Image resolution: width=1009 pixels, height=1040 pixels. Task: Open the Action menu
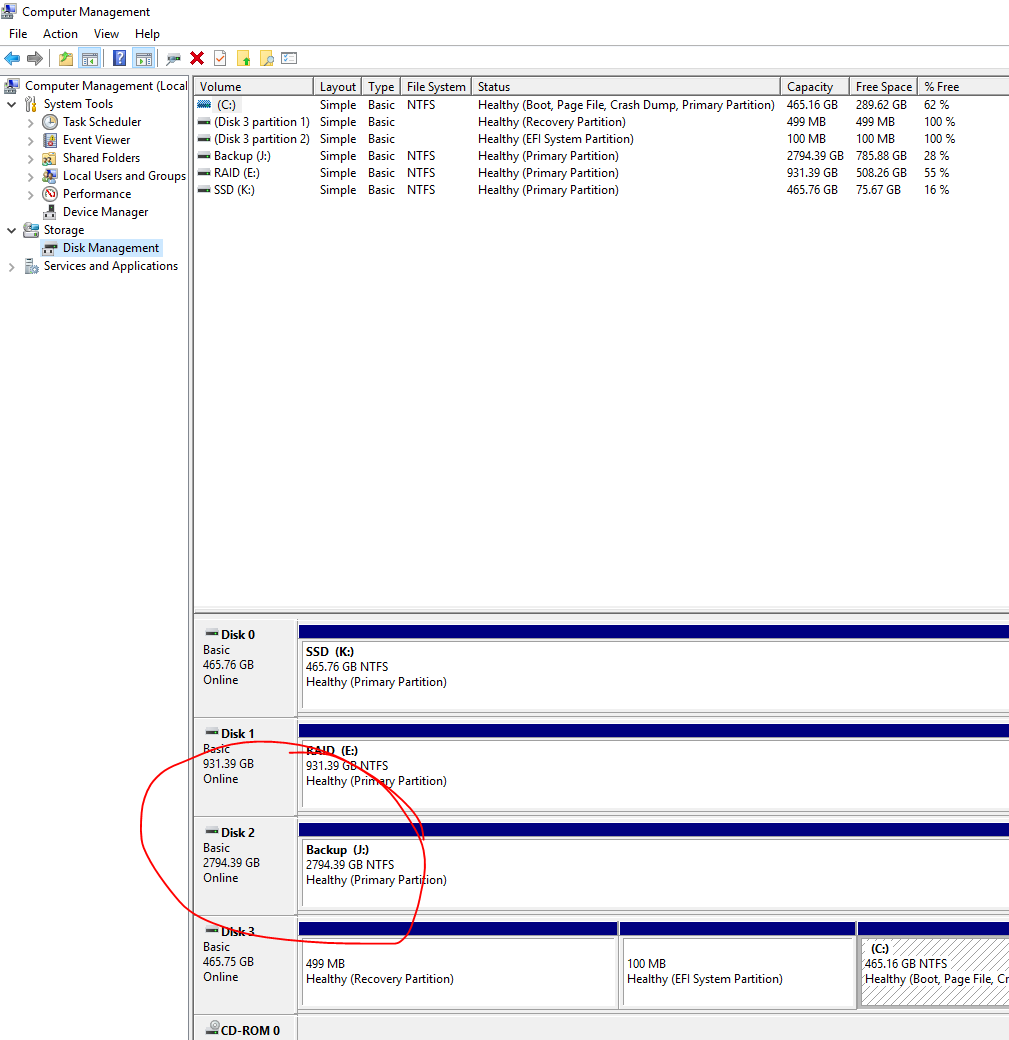click(x=60, y=34)
